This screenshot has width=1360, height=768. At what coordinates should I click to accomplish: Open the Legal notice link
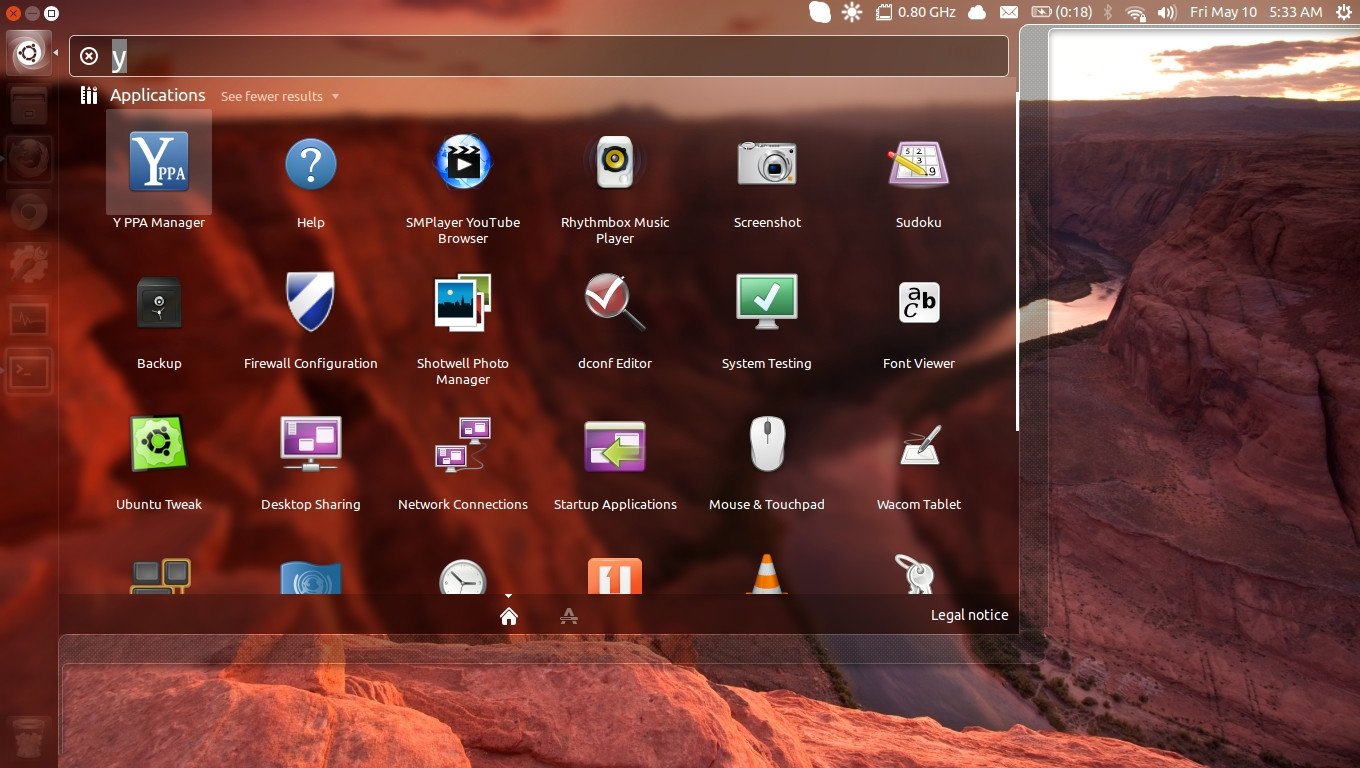[969, 615]
